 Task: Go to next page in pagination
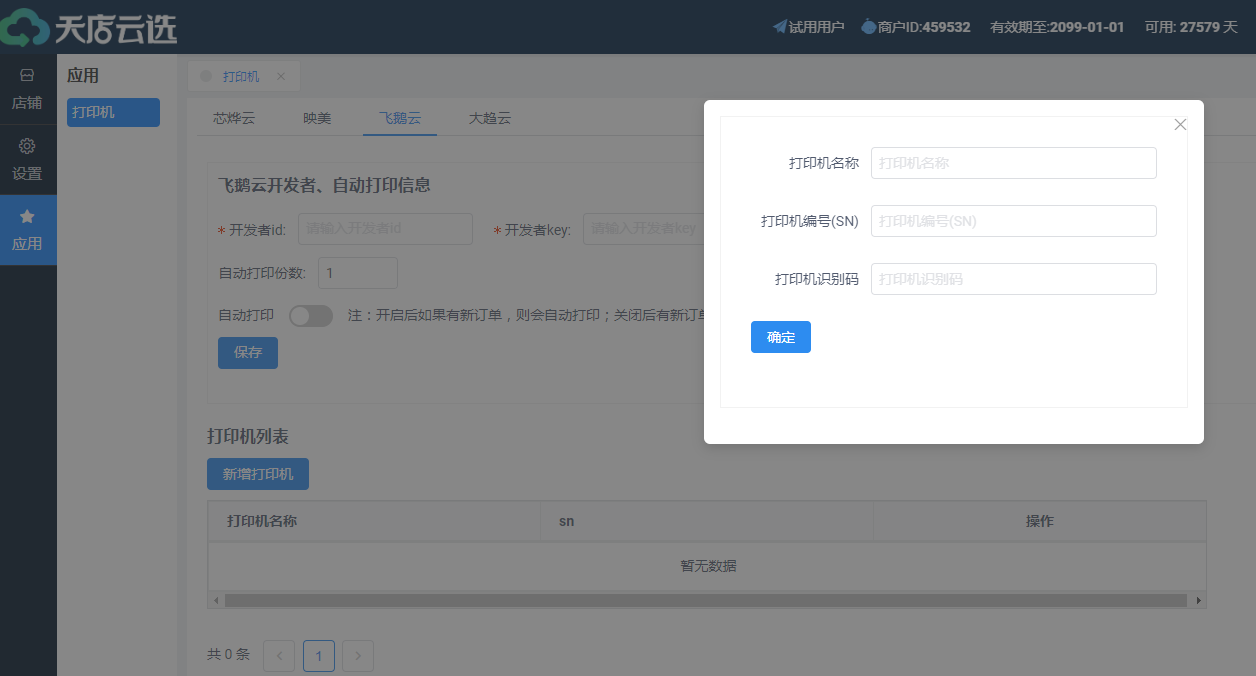coord(358,656)
